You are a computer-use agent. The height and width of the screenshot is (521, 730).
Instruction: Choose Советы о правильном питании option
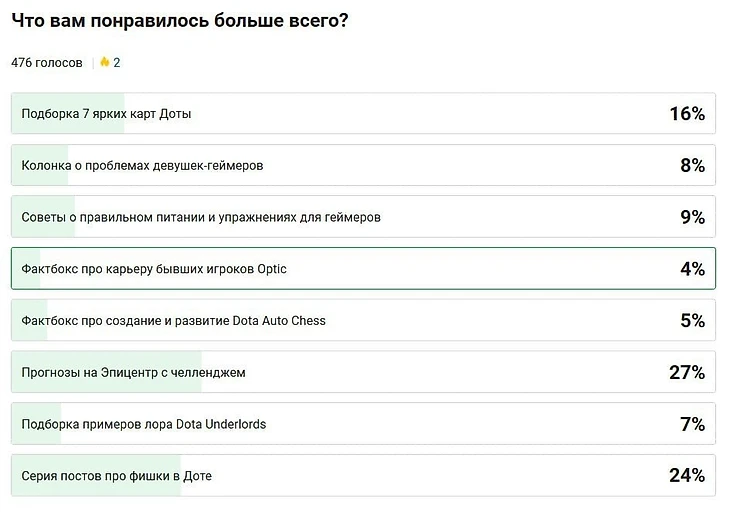pos(201,217)
